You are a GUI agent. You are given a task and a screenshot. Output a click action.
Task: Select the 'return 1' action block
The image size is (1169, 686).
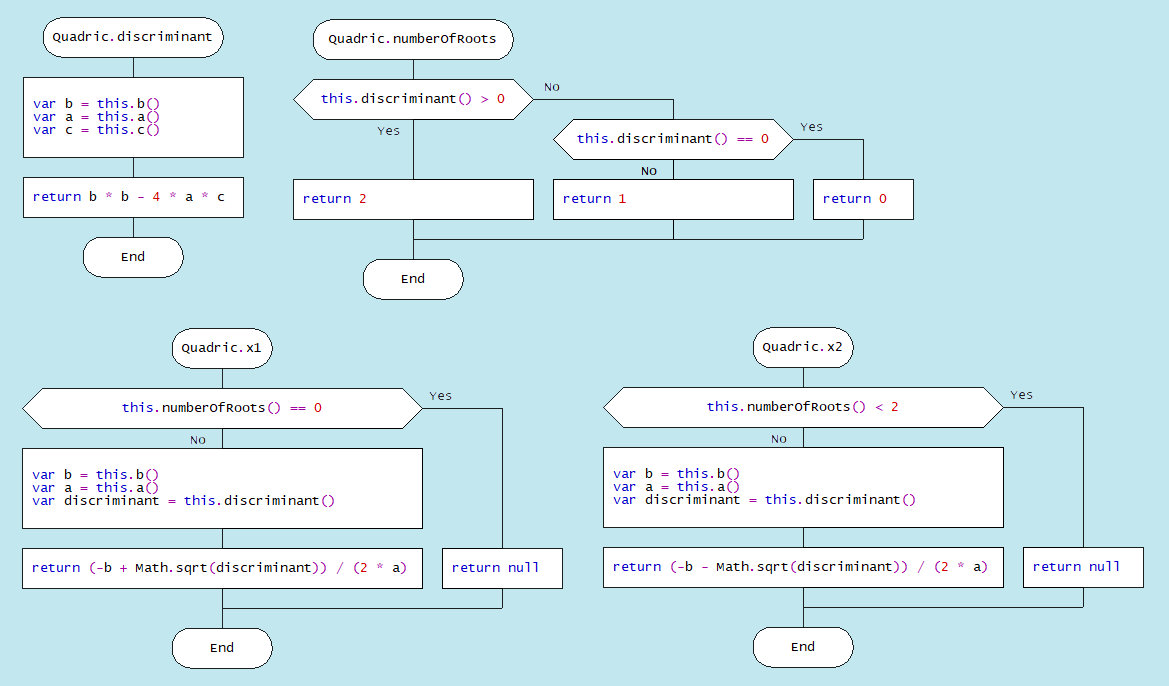coord(672,199)
